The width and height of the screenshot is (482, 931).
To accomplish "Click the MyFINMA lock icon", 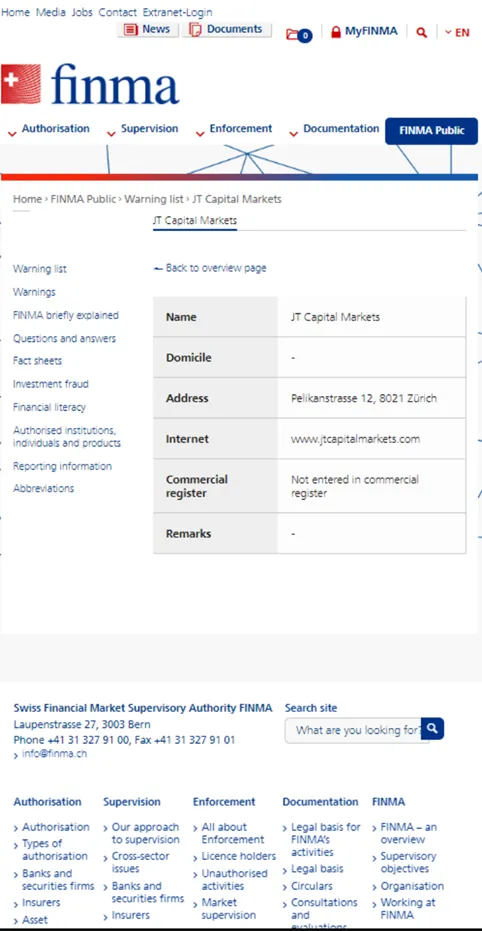I will pos(336,31).
